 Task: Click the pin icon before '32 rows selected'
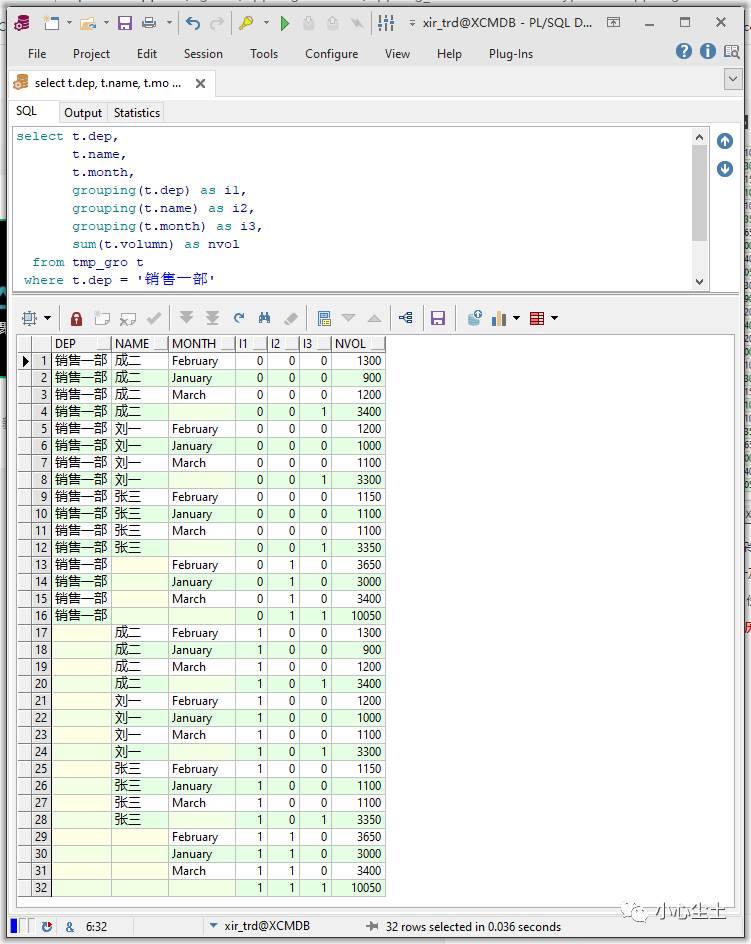(372, 926)
